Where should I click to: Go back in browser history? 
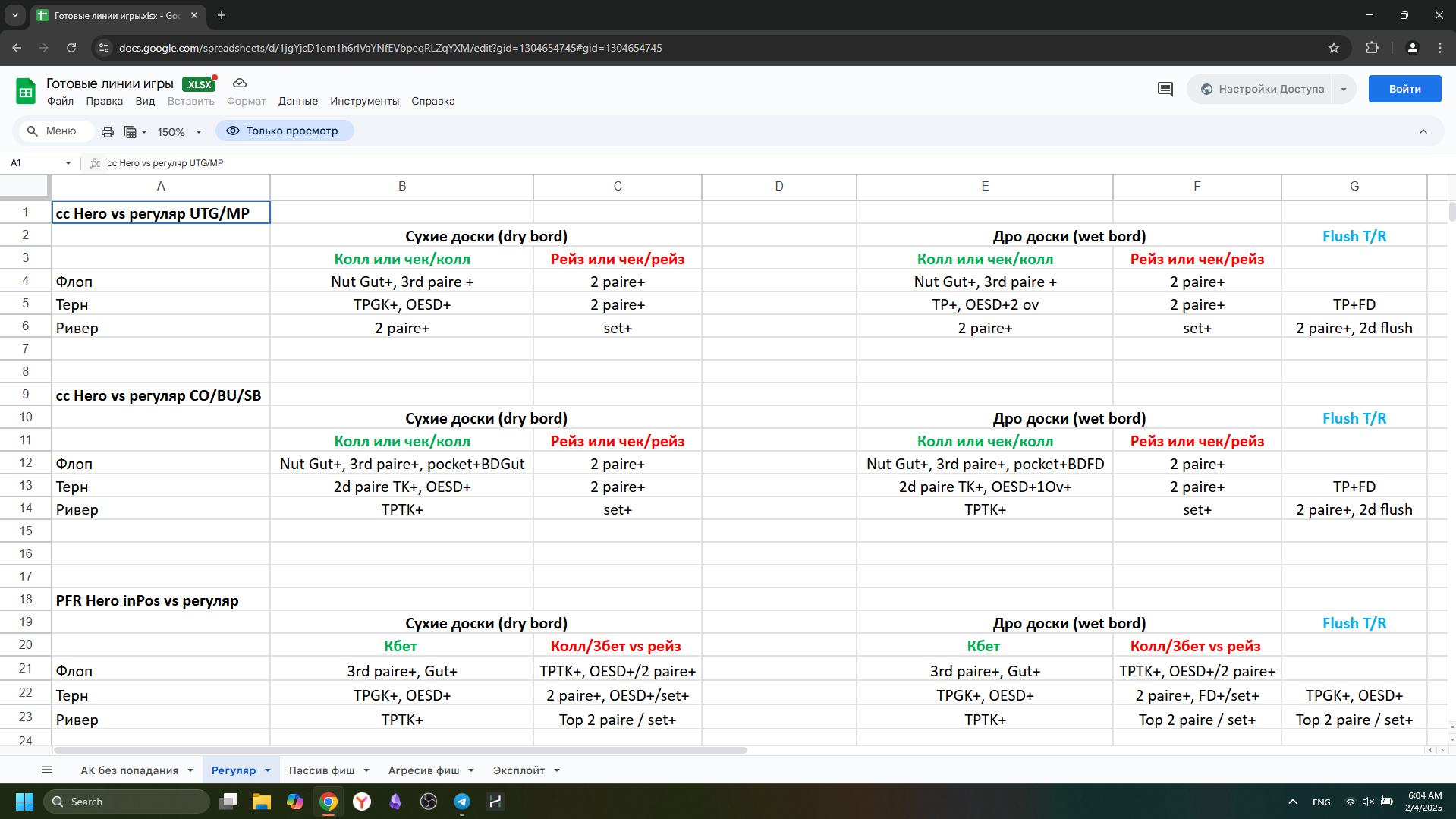click(17, 48)
